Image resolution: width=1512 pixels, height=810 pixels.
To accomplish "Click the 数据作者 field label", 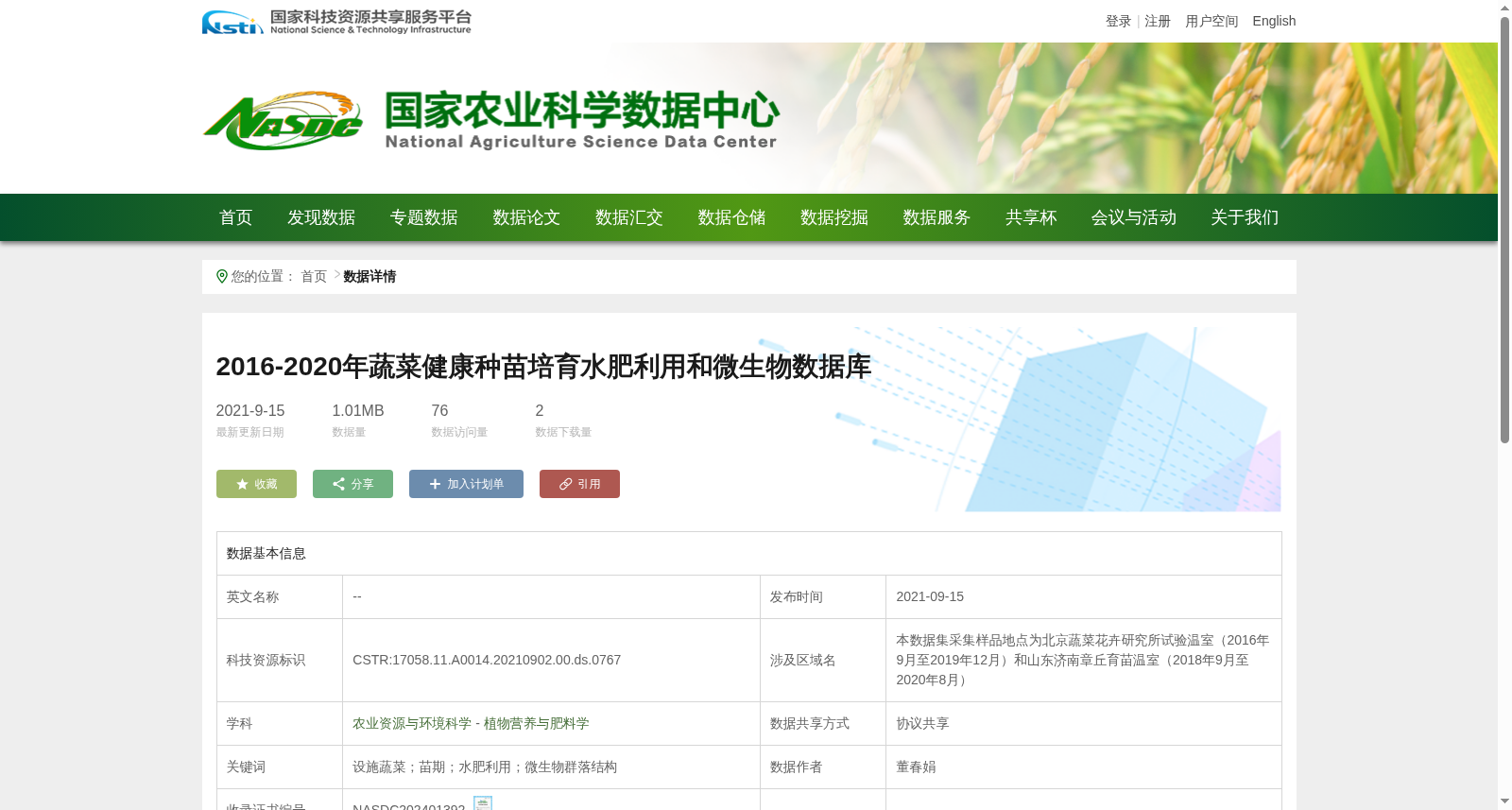I will coord(797,767).
